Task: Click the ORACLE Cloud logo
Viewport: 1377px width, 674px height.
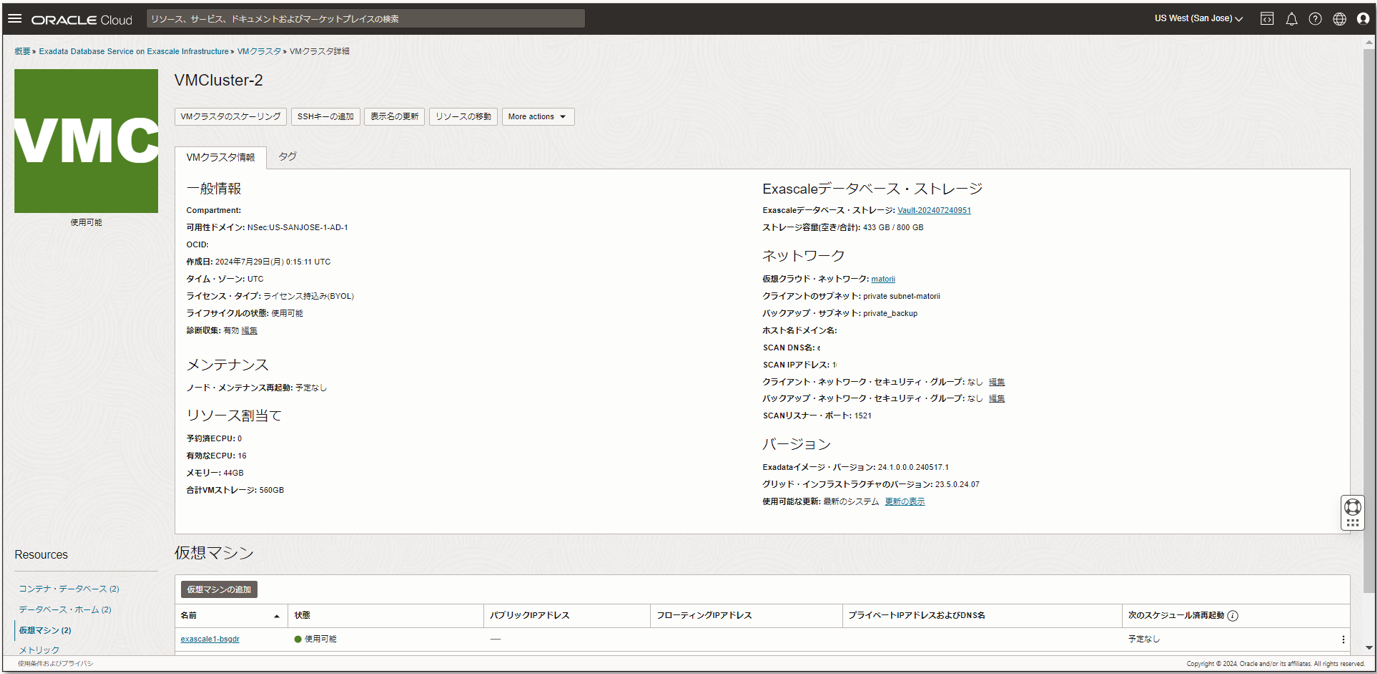Action: pyautogui.click(x=82, y=19)
